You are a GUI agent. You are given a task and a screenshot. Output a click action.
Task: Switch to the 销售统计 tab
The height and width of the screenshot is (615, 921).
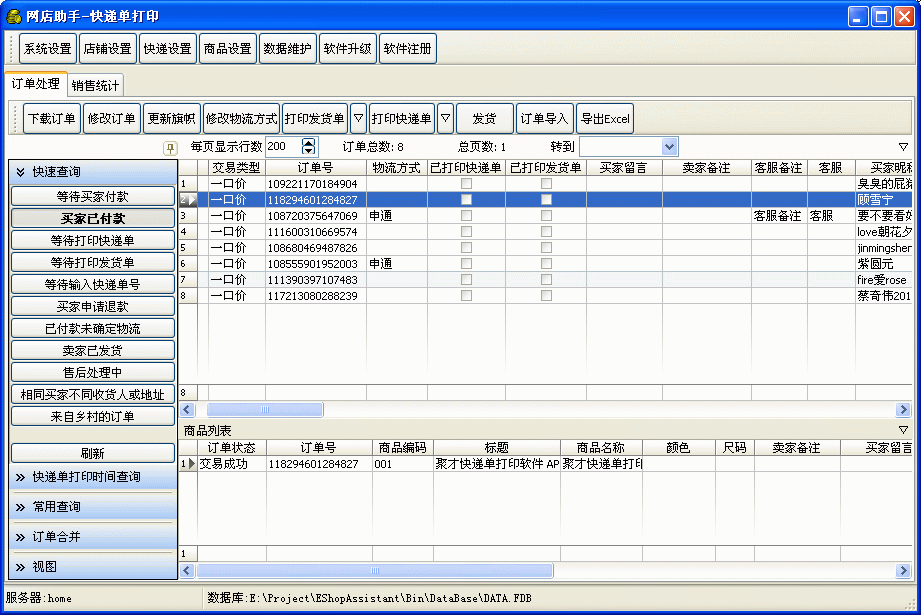95,85
